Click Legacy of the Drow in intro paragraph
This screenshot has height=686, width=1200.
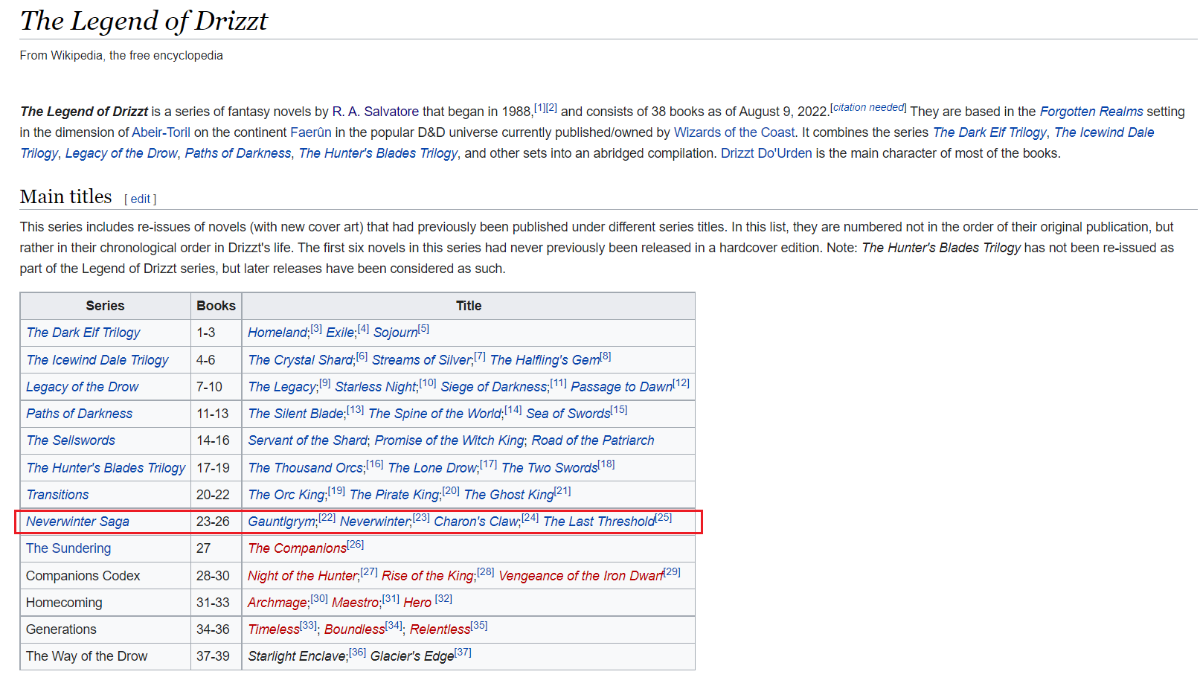click(x=122, y=153)
